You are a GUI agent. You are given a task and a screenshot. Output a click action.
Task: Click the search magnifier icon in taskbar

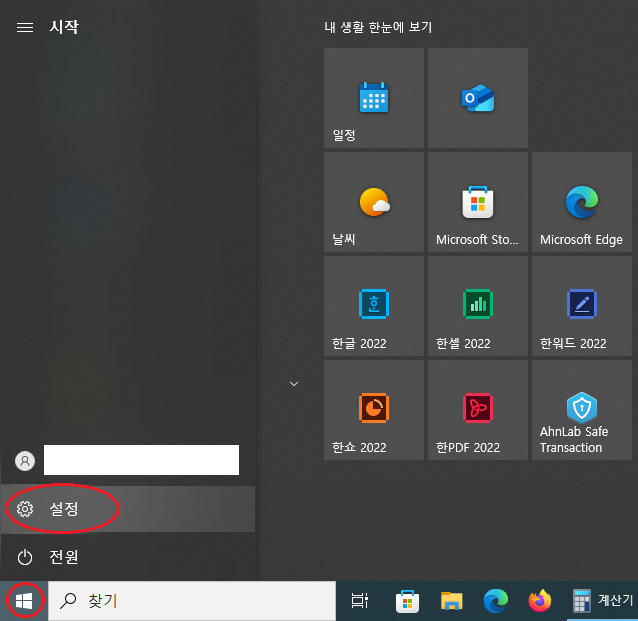click(68, 601)
